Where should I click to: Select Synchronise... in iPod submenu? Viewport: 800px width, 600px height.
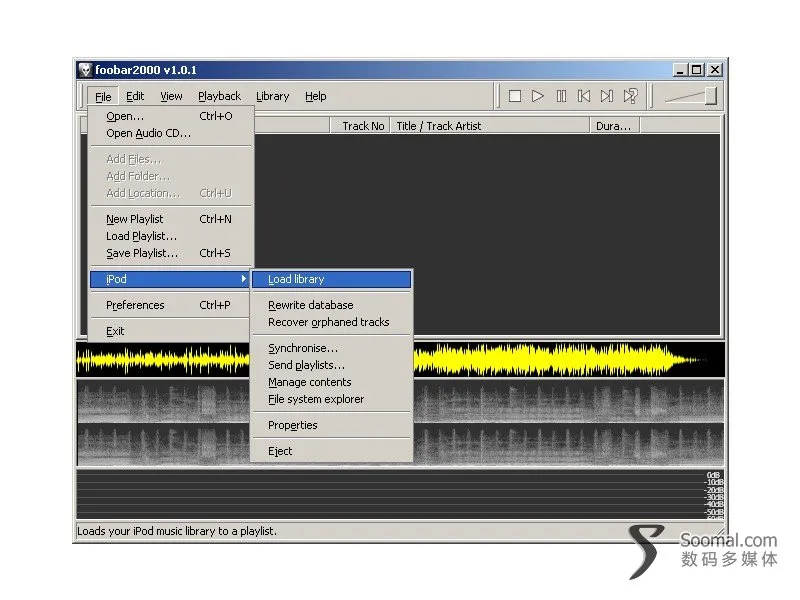[332, 348]
